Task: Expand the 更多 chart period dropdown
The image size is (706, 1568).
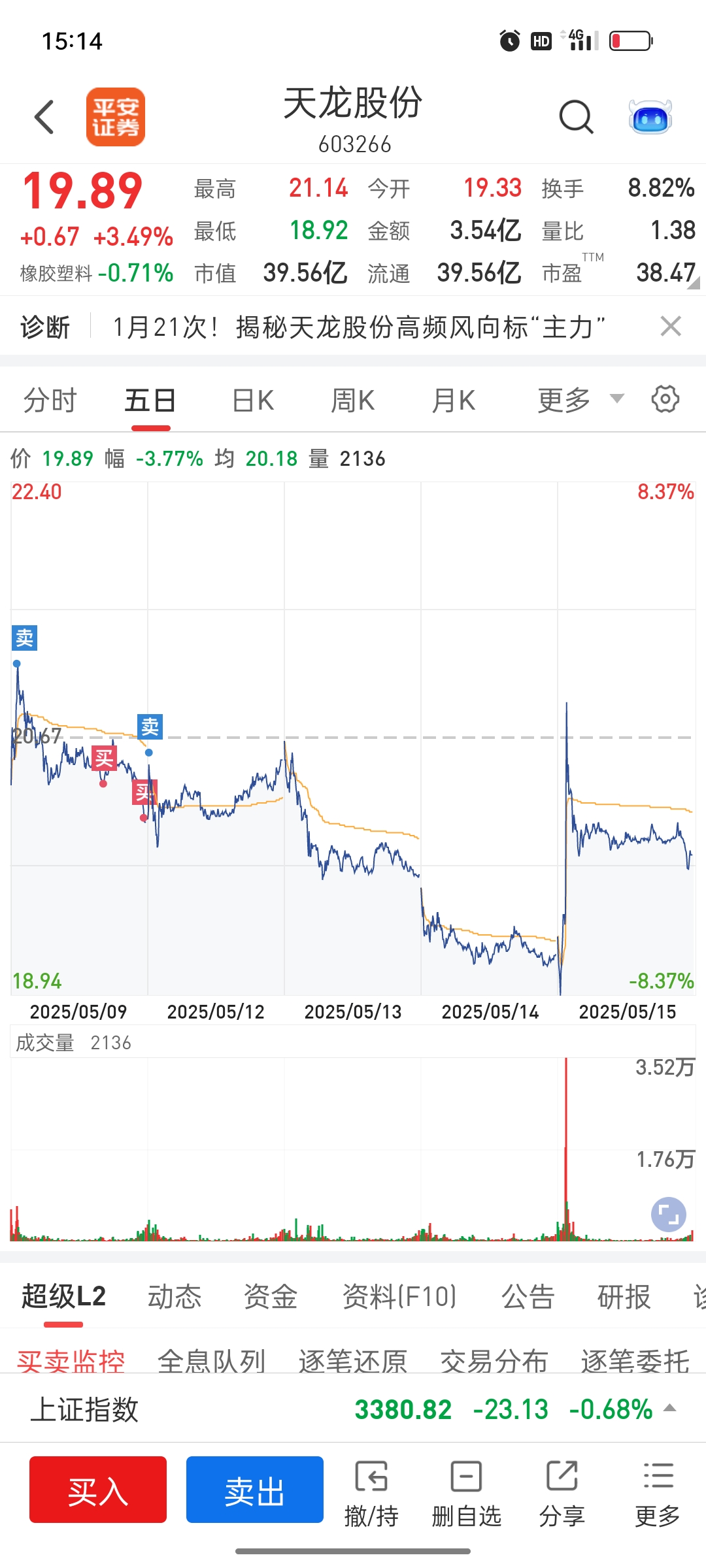Action: (x=581, y=400)
